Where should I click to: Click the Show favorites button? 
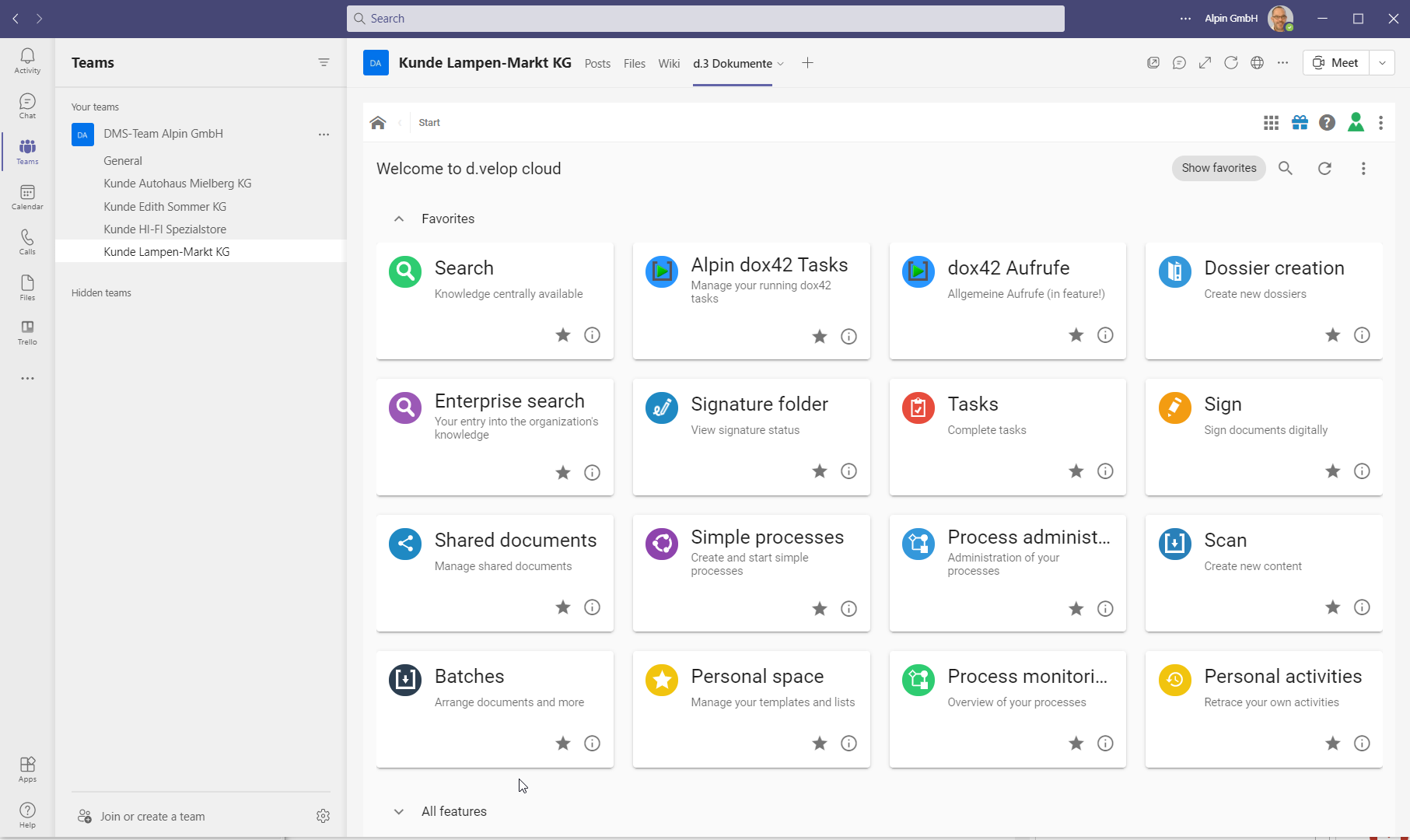(1219, 168)
